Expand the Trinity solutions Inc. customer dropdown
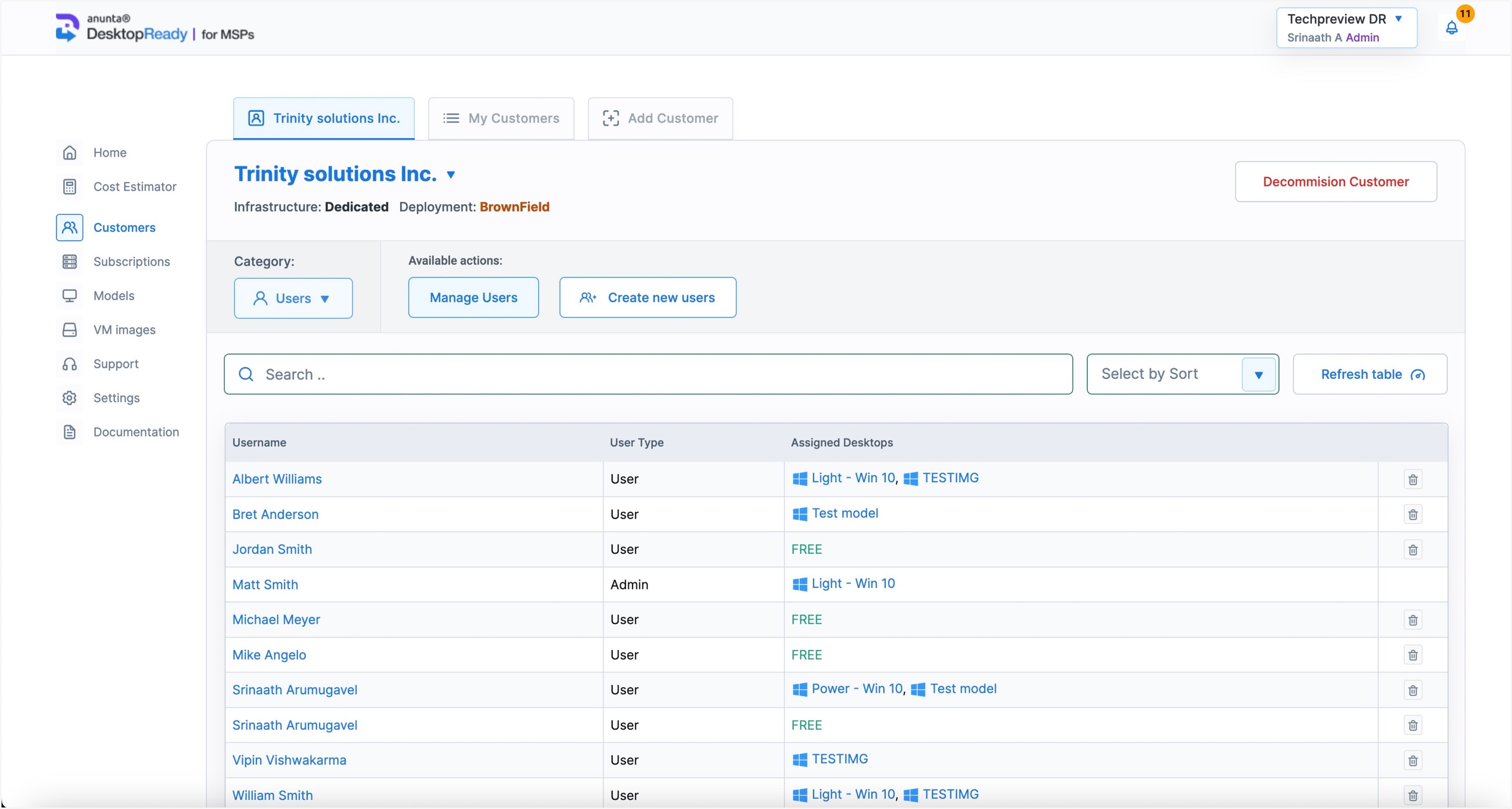 [451, 175]
